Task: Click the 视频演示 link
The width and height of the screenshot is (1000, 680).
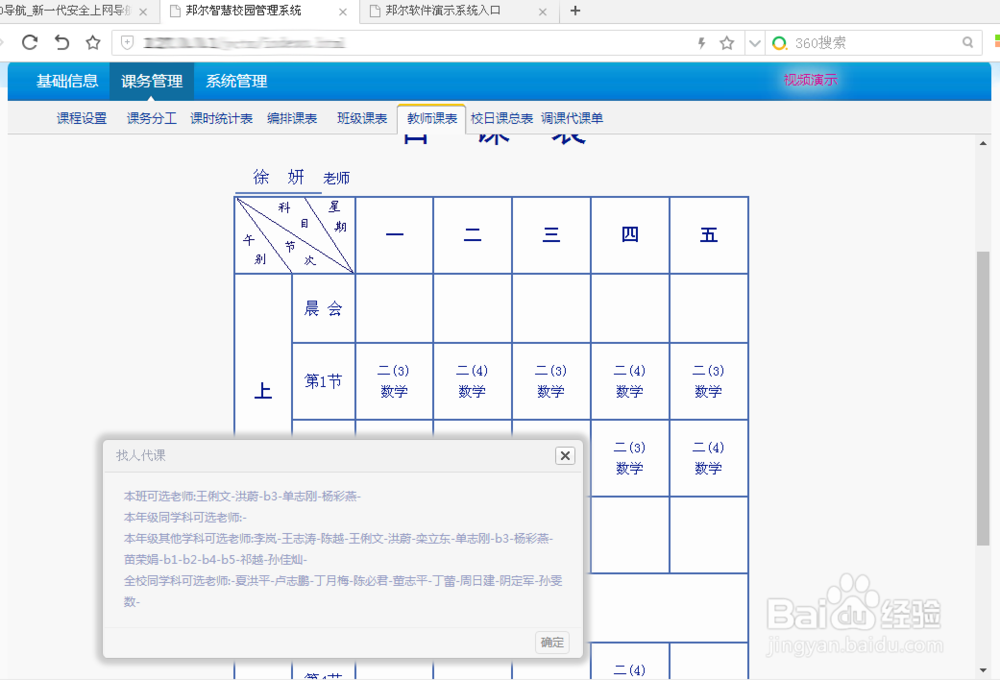Action: pos(810,80)
